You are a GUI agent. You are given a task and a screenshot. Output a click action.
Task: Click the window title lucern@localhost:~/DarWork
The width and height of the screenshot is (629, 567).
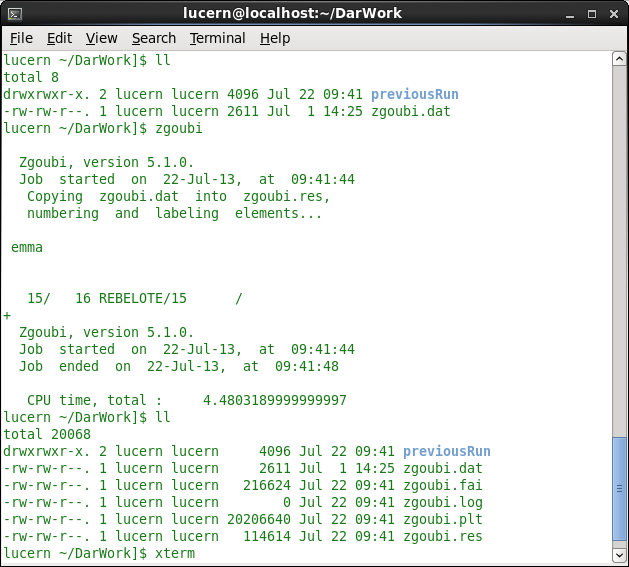pos(314,13)
